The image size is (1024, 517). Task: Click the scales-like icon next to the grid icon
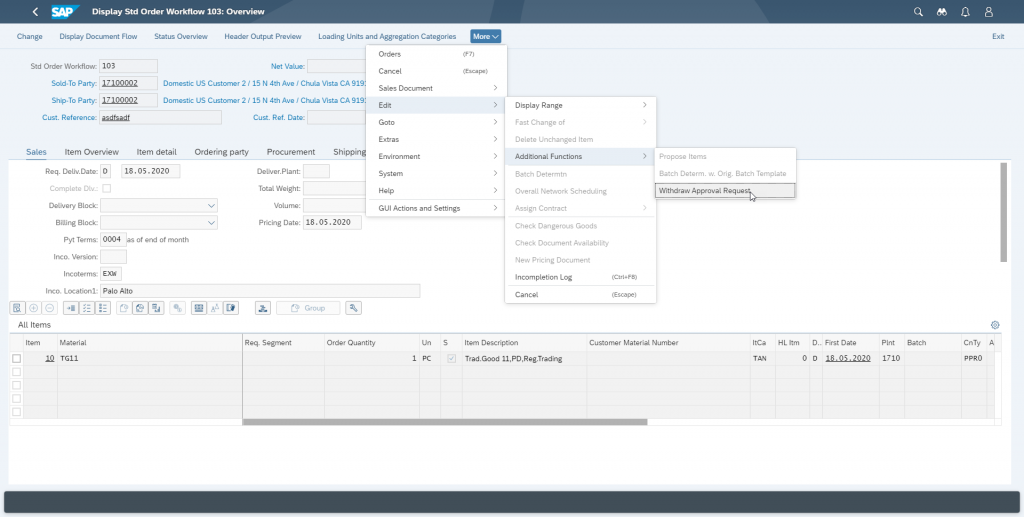point(215,308)
